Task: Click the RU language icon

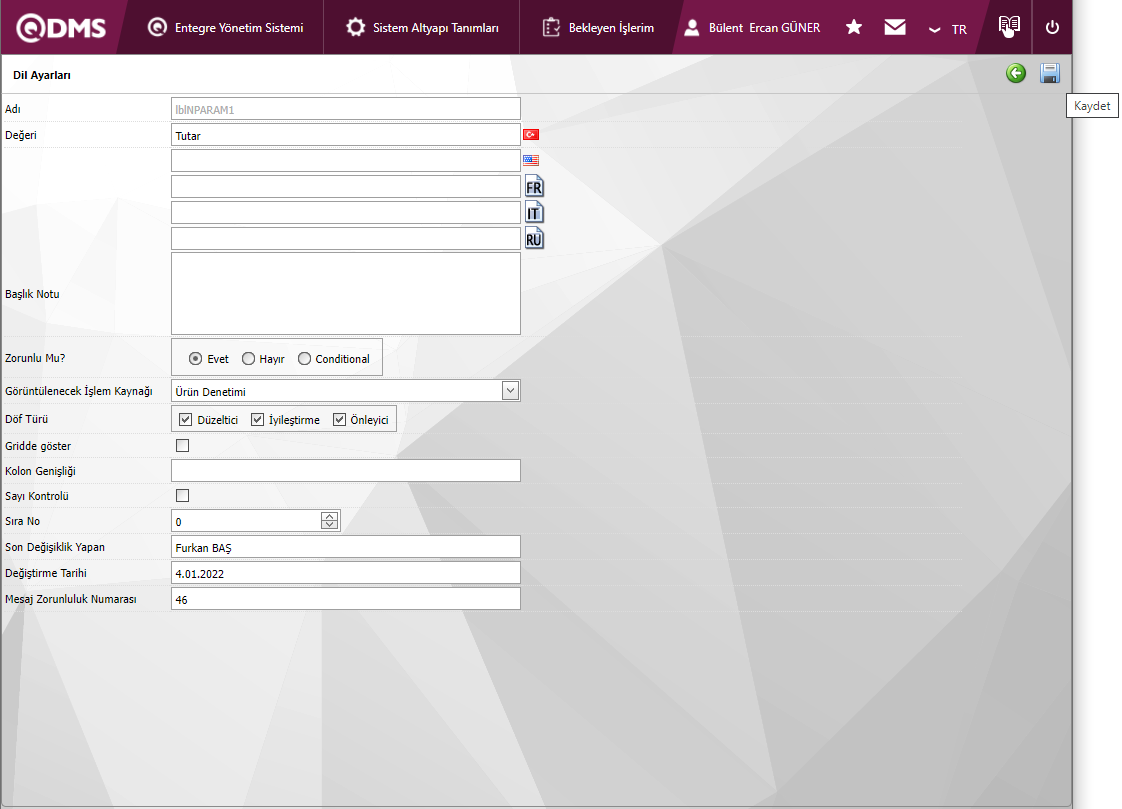Action: (x=534, y=238)
